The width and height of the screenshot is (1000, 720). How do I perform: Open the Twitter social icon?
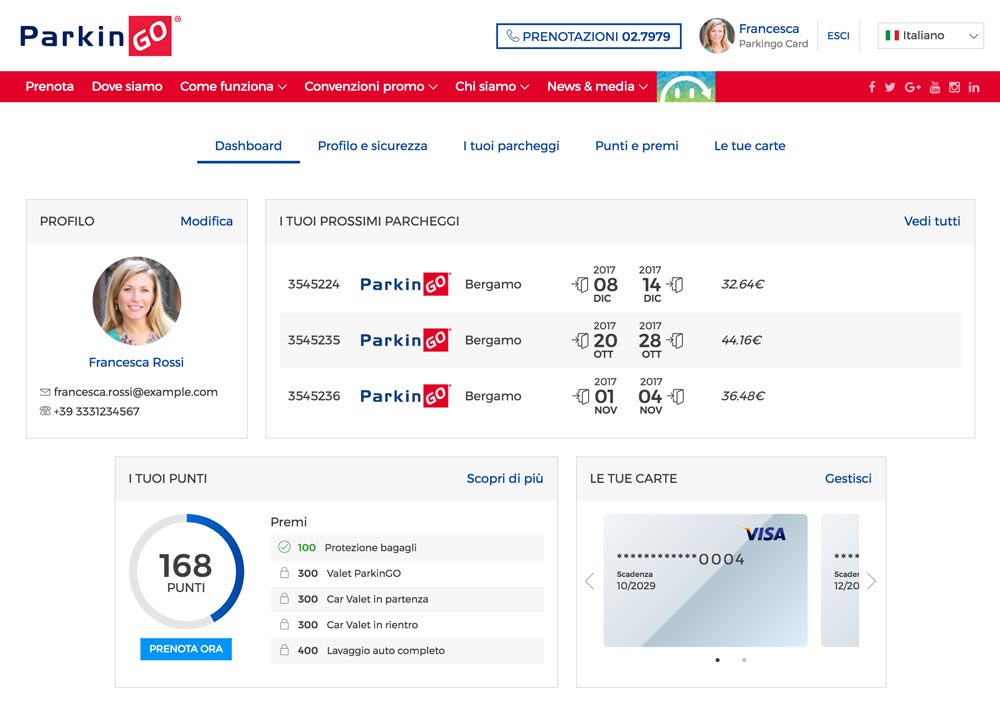click(890, 87)
